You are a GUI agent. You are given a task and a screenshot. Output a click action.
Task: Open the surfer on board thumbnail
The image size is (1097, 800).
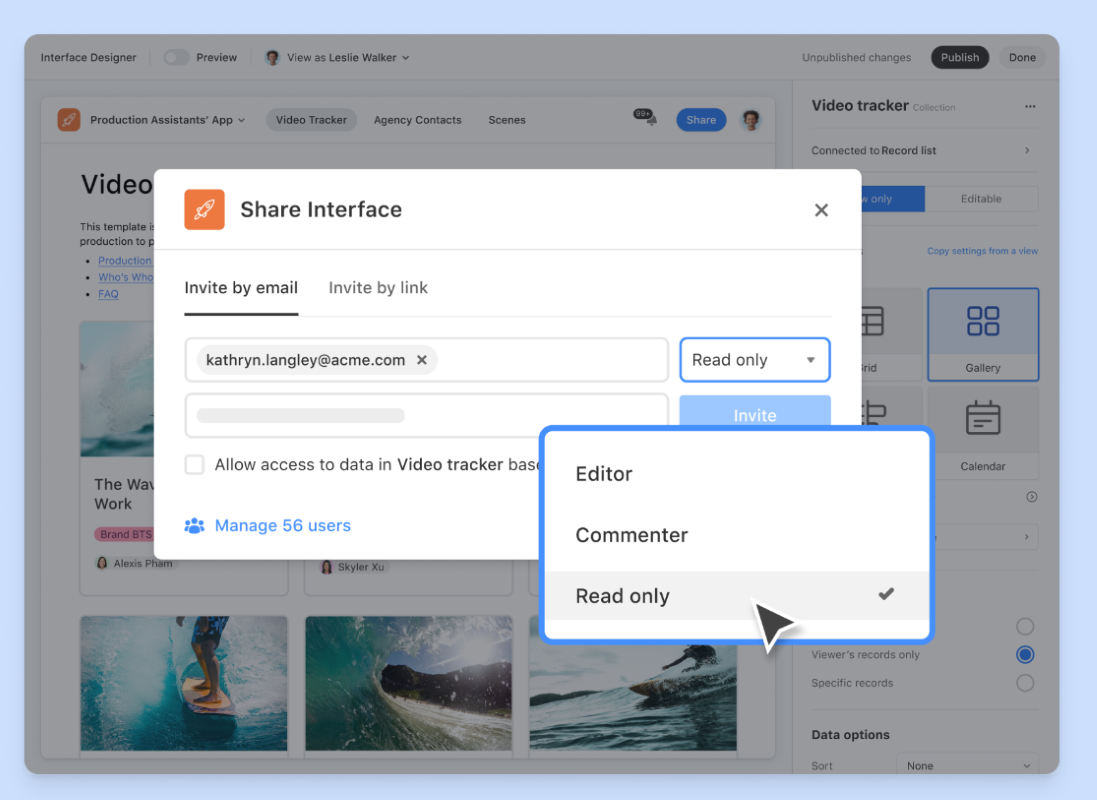[x=183, y=683]
